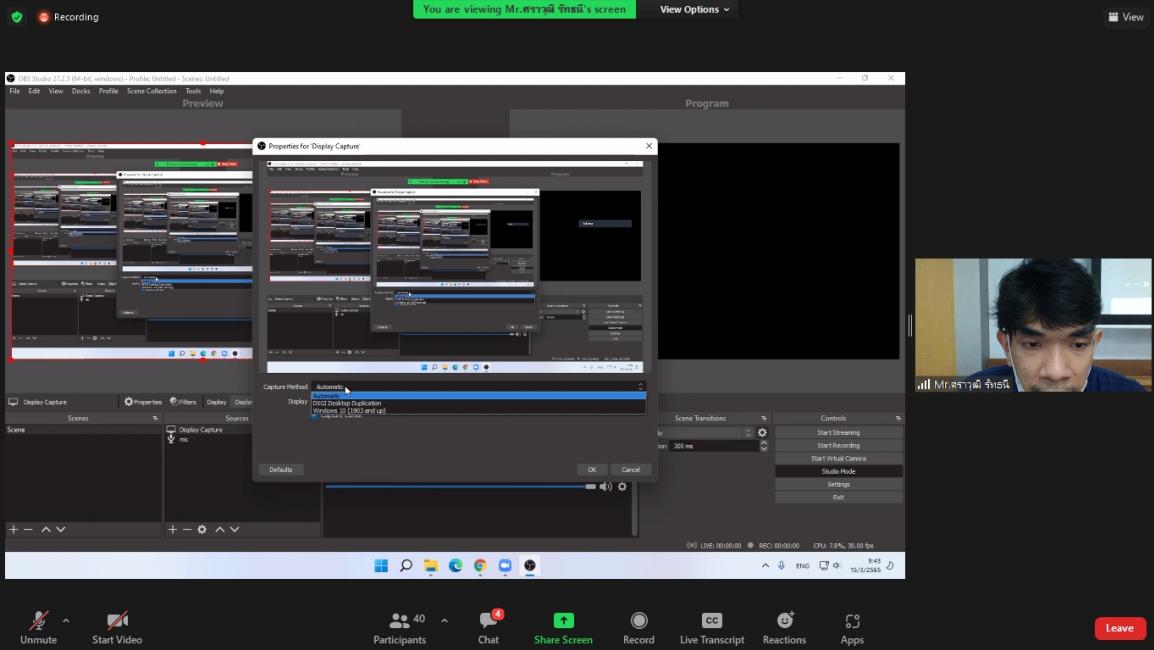Add a new source with the Sources plus icon
Viewport: 1154px width, 650px height.
point(172,529)
